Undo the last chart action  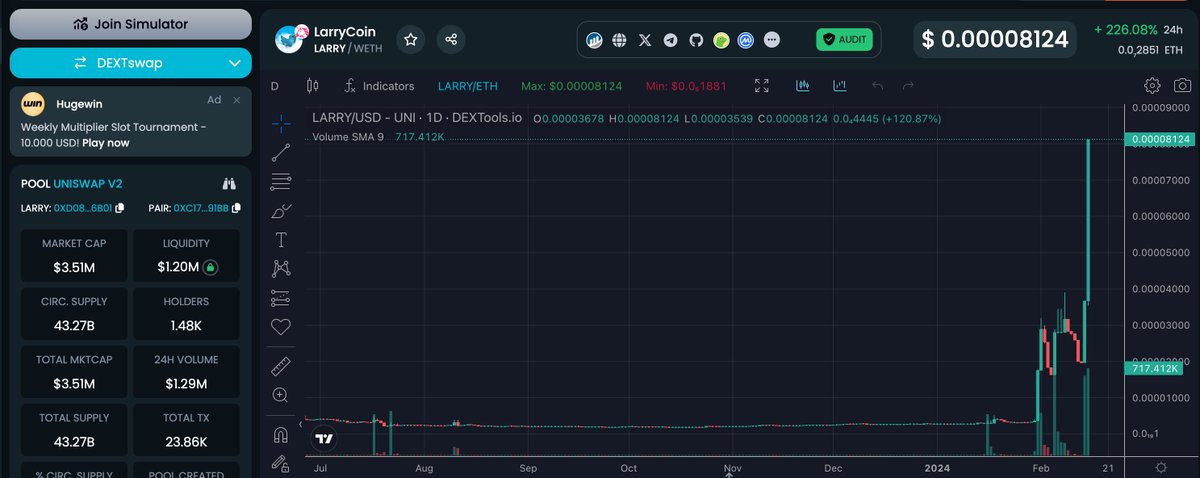click(878, 86)
